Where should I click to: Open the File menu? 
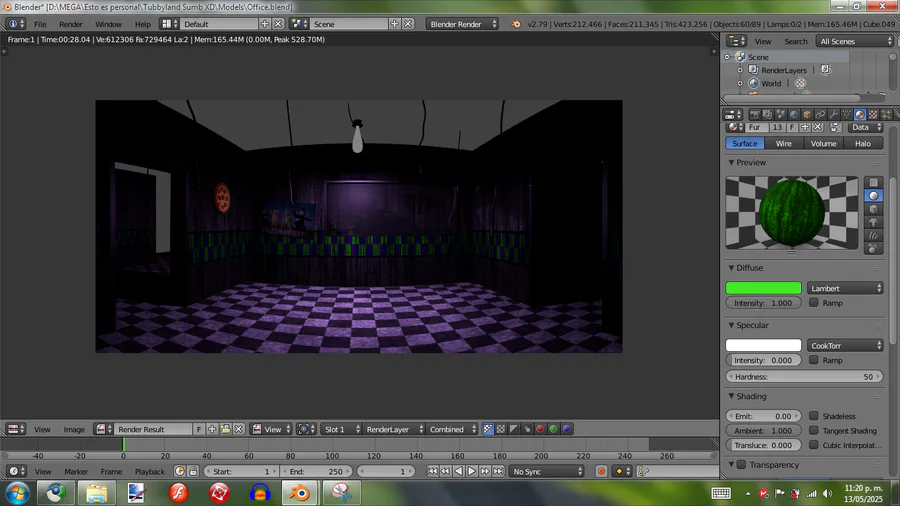coord(40,24)
